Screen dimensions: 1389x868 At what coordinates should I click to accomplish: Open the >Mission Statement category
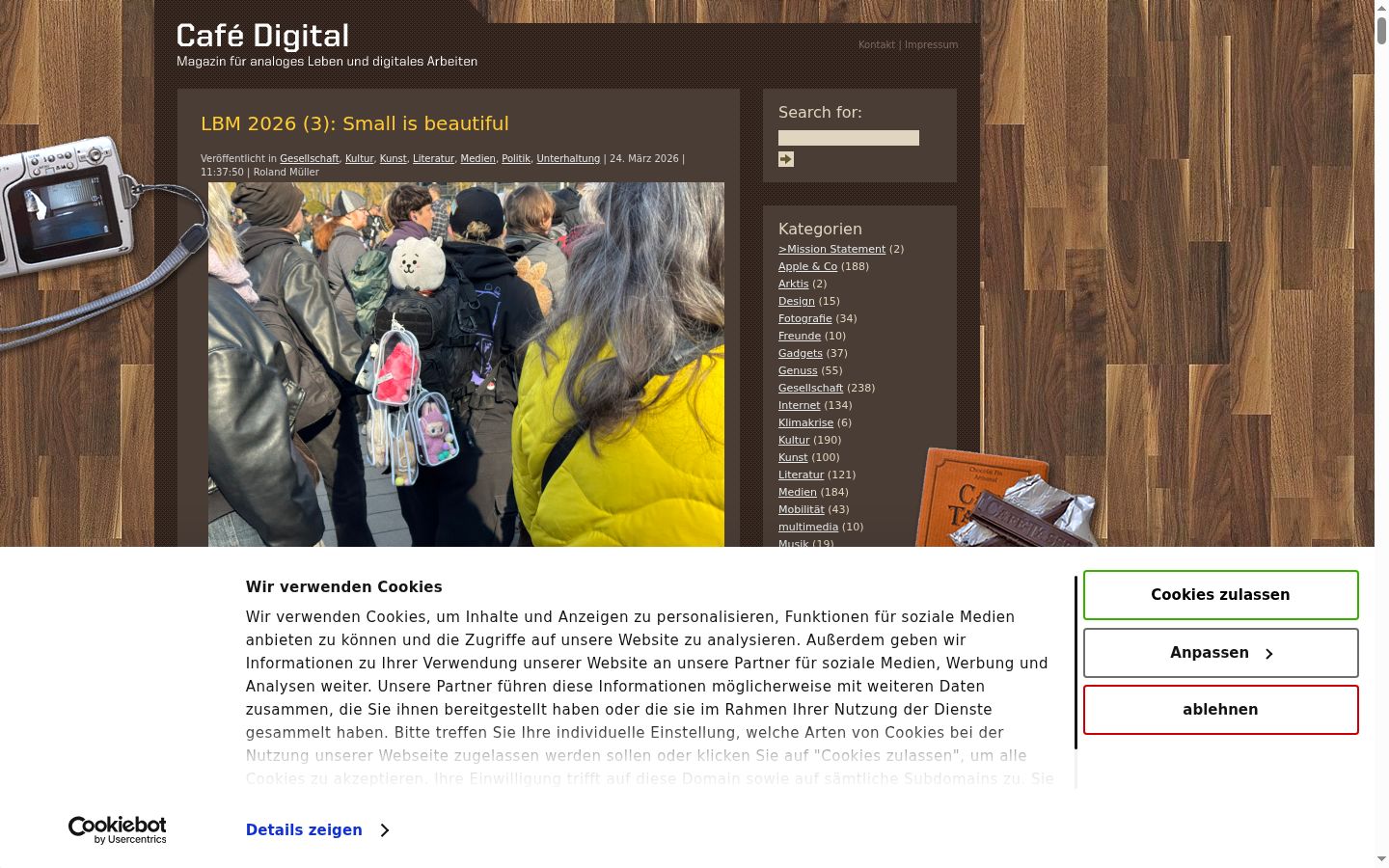(x=831, y=249)
